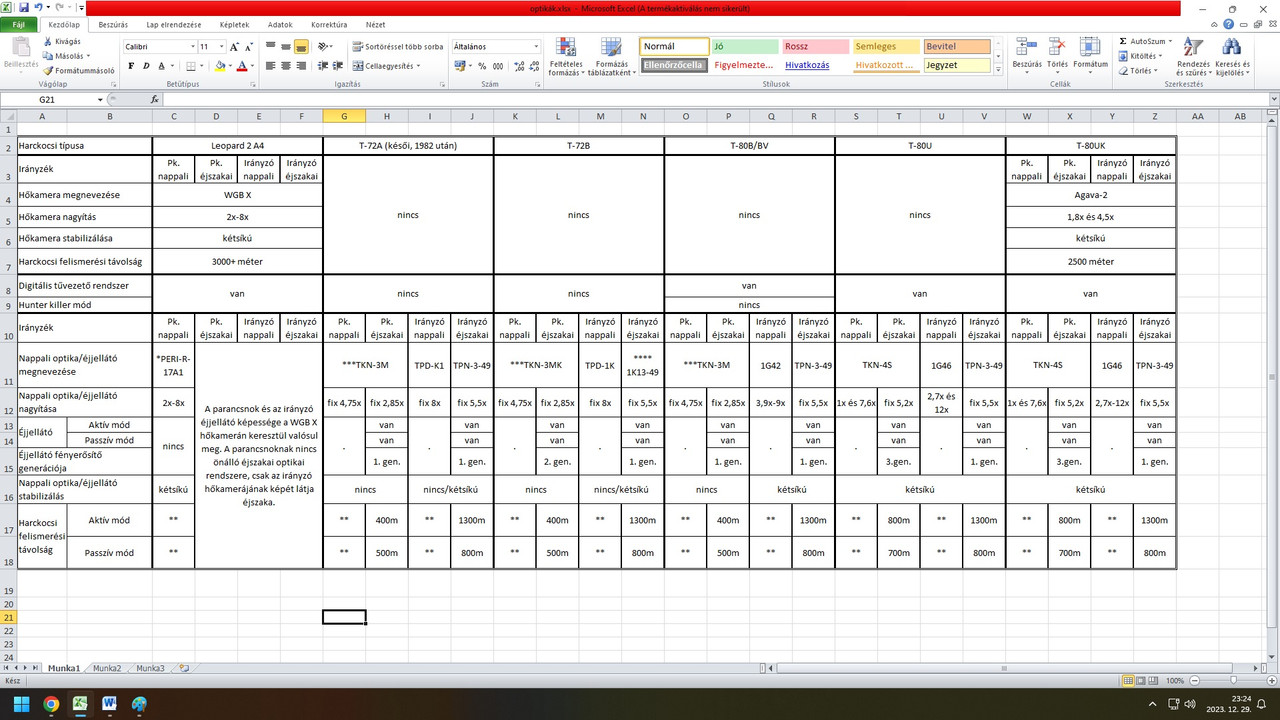Image resolution: width=1280 pixels, height=720 pixels.
Task: Open Feltételes formázás conditional formatting
Action: click(x=565, y=57)
